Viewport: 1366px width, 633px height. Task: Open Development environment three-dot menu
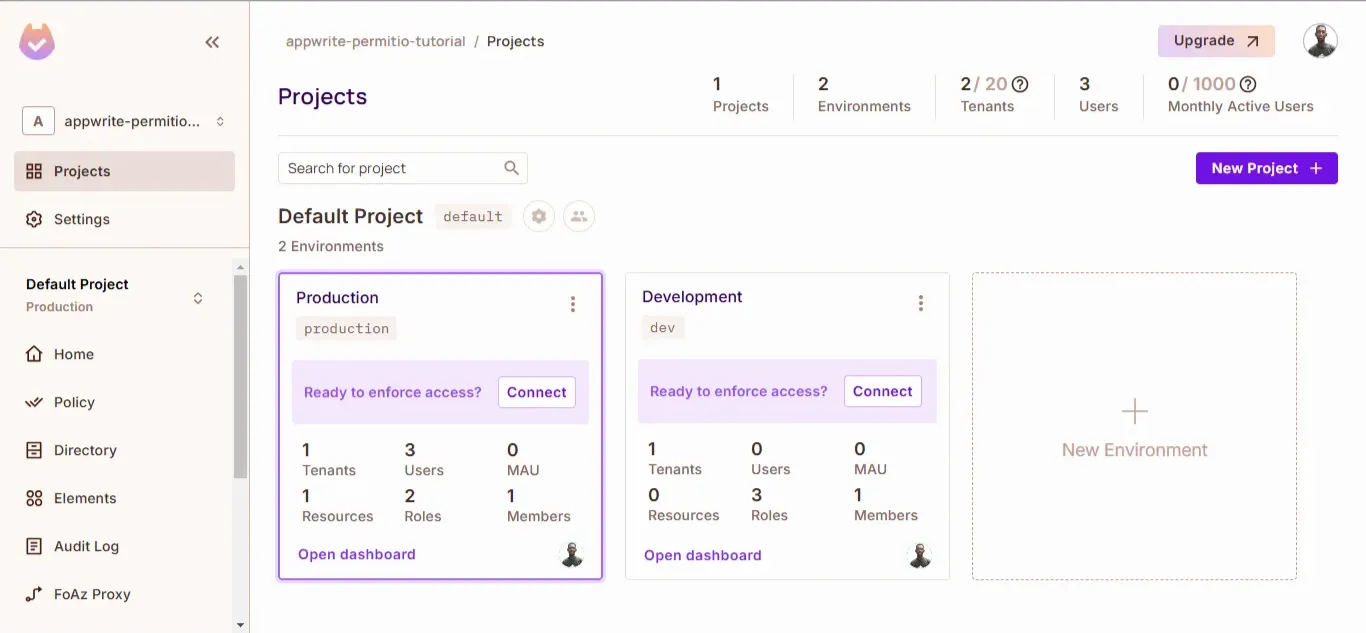921,303
